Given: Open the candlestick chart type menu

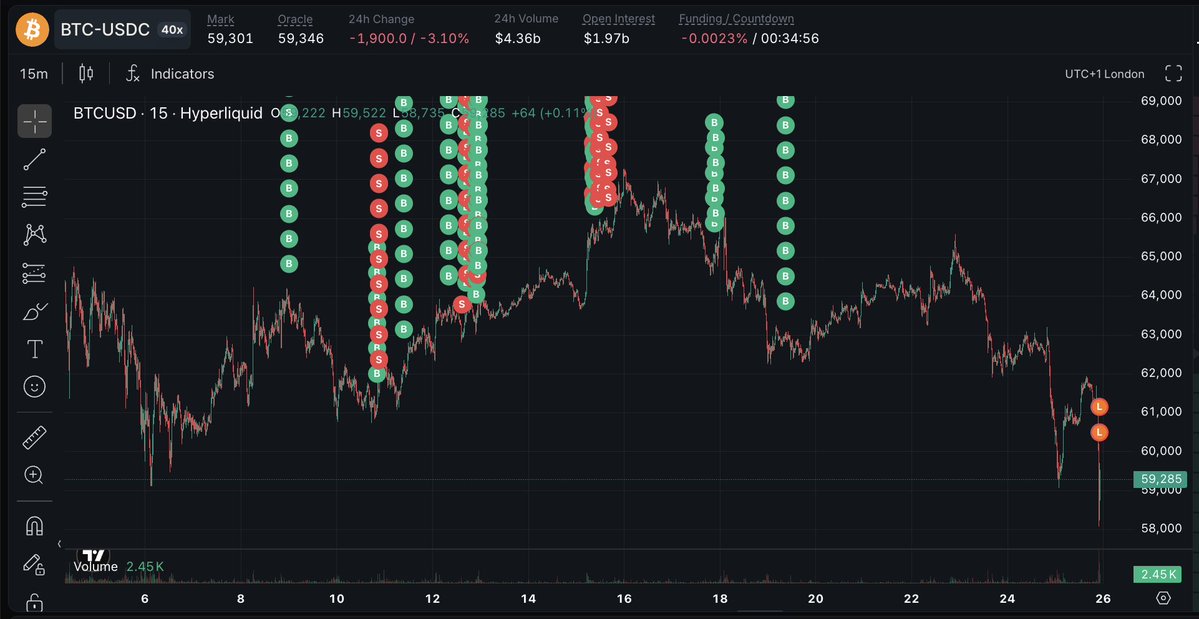Looking at the screenshot, I should (x=86, y=73).
